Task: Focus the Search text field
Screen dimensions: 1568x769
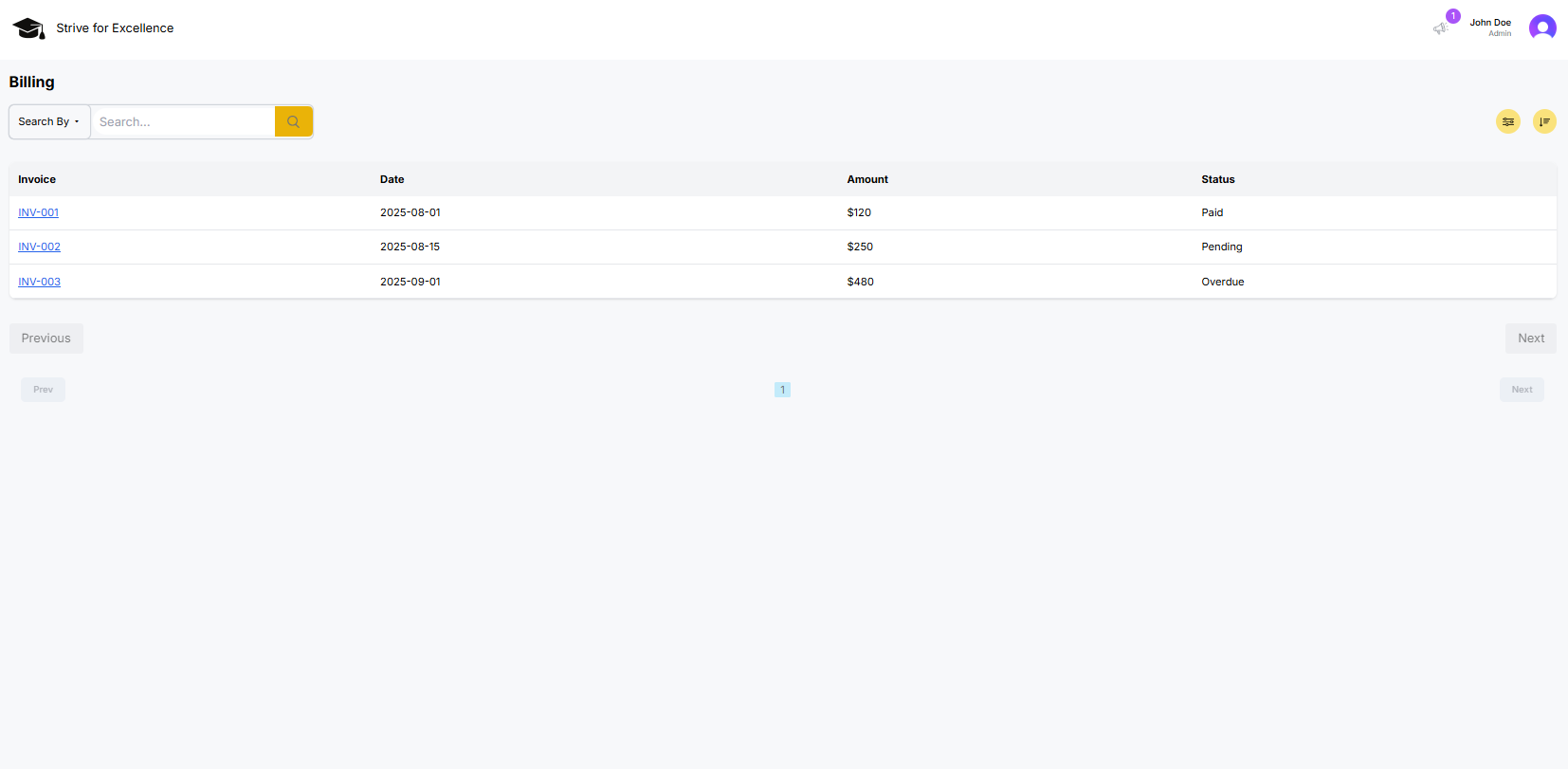Action: [182, 121]
